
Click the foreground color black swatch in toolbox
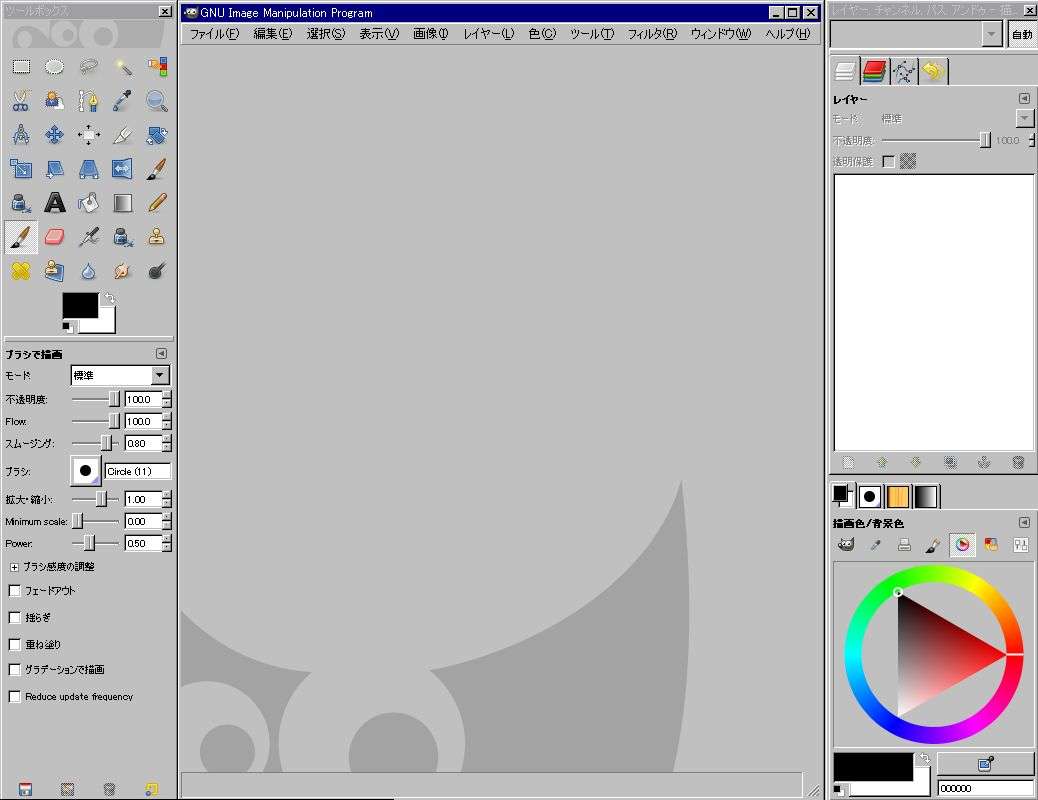click(80, 305)
